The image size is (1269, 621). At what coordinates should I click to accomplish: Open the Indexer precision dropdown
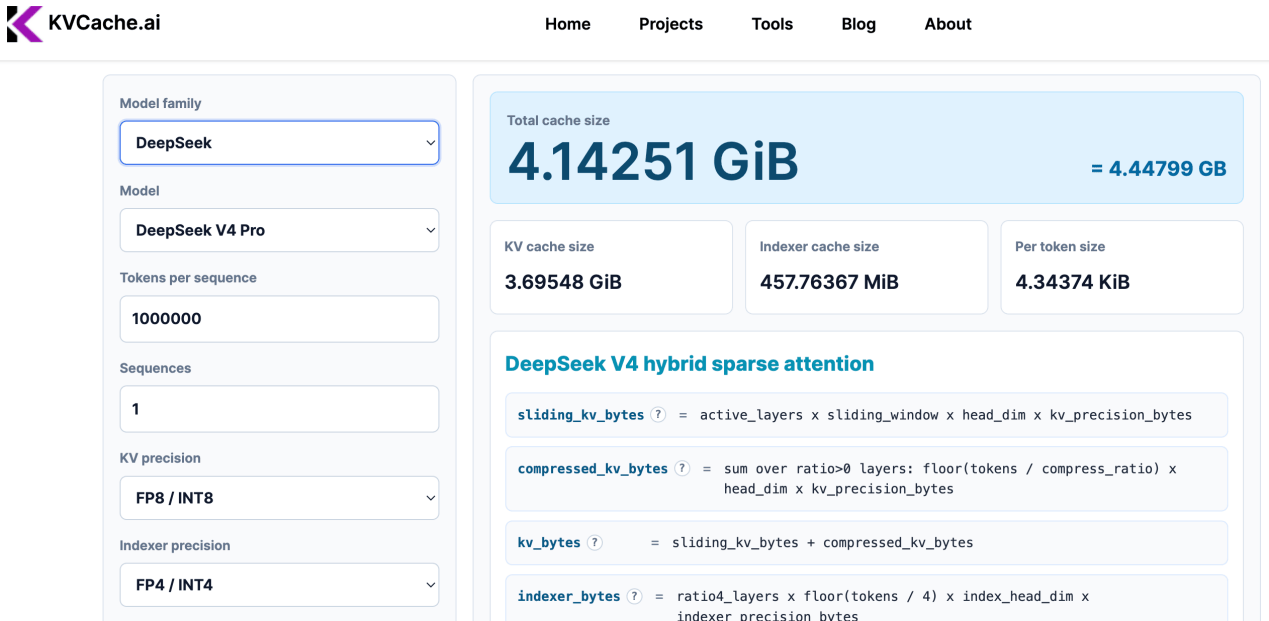click(x=279, y=585)
